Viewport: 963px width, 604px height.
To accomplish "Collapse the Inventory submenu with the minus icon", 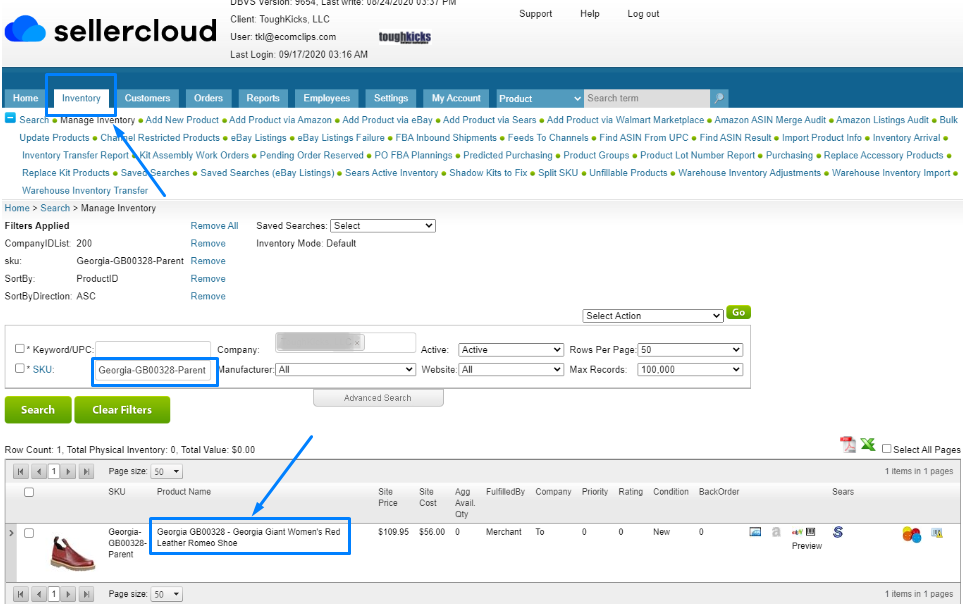I will click(x=10, y=117).
